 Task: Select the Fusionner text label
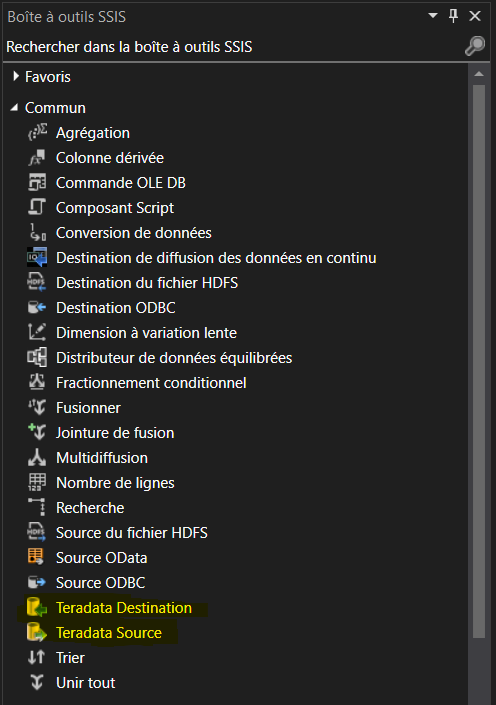click(x=88, y=408)
